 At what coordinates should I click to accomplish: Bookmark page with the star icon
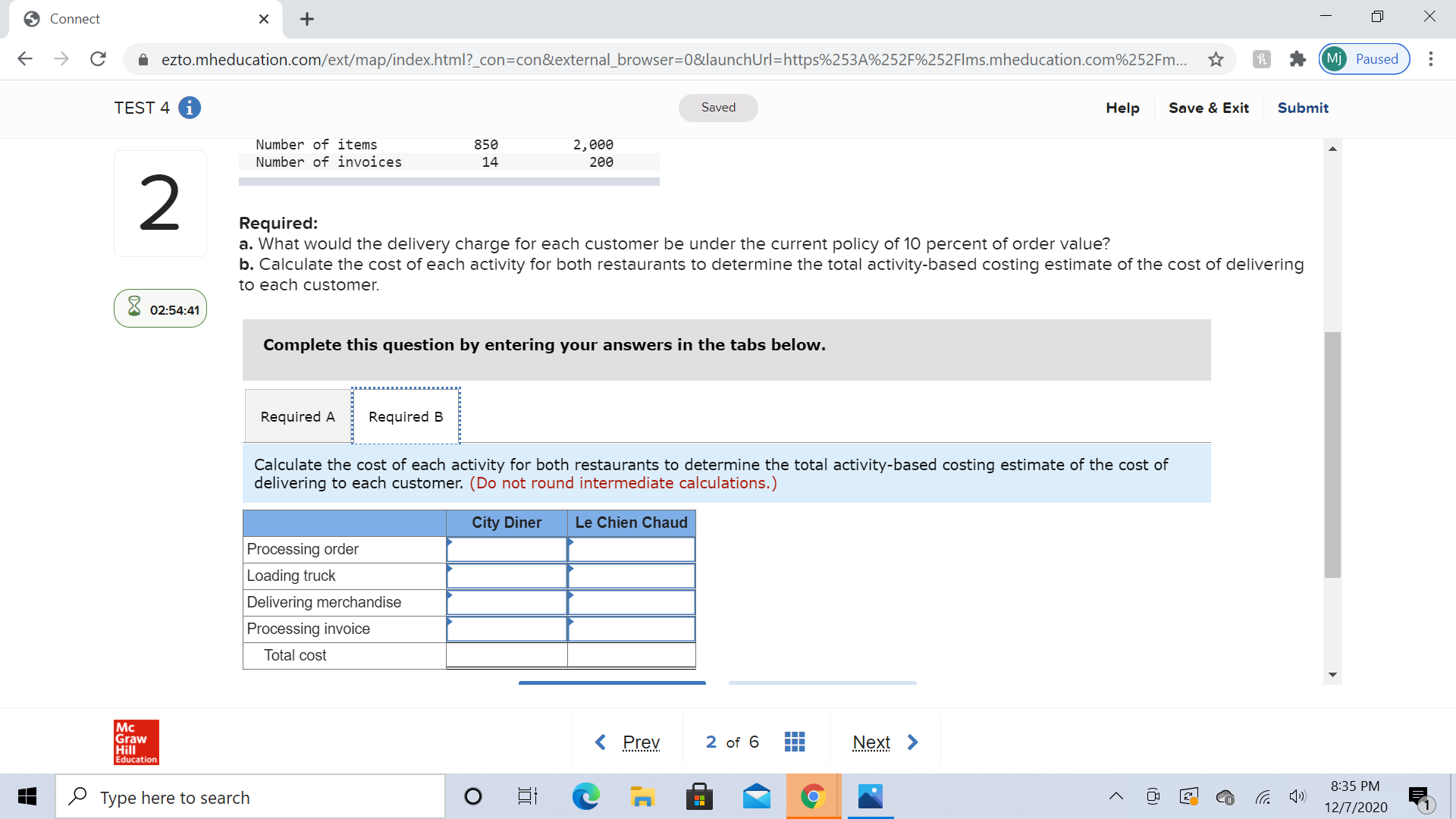[1216, 59]
